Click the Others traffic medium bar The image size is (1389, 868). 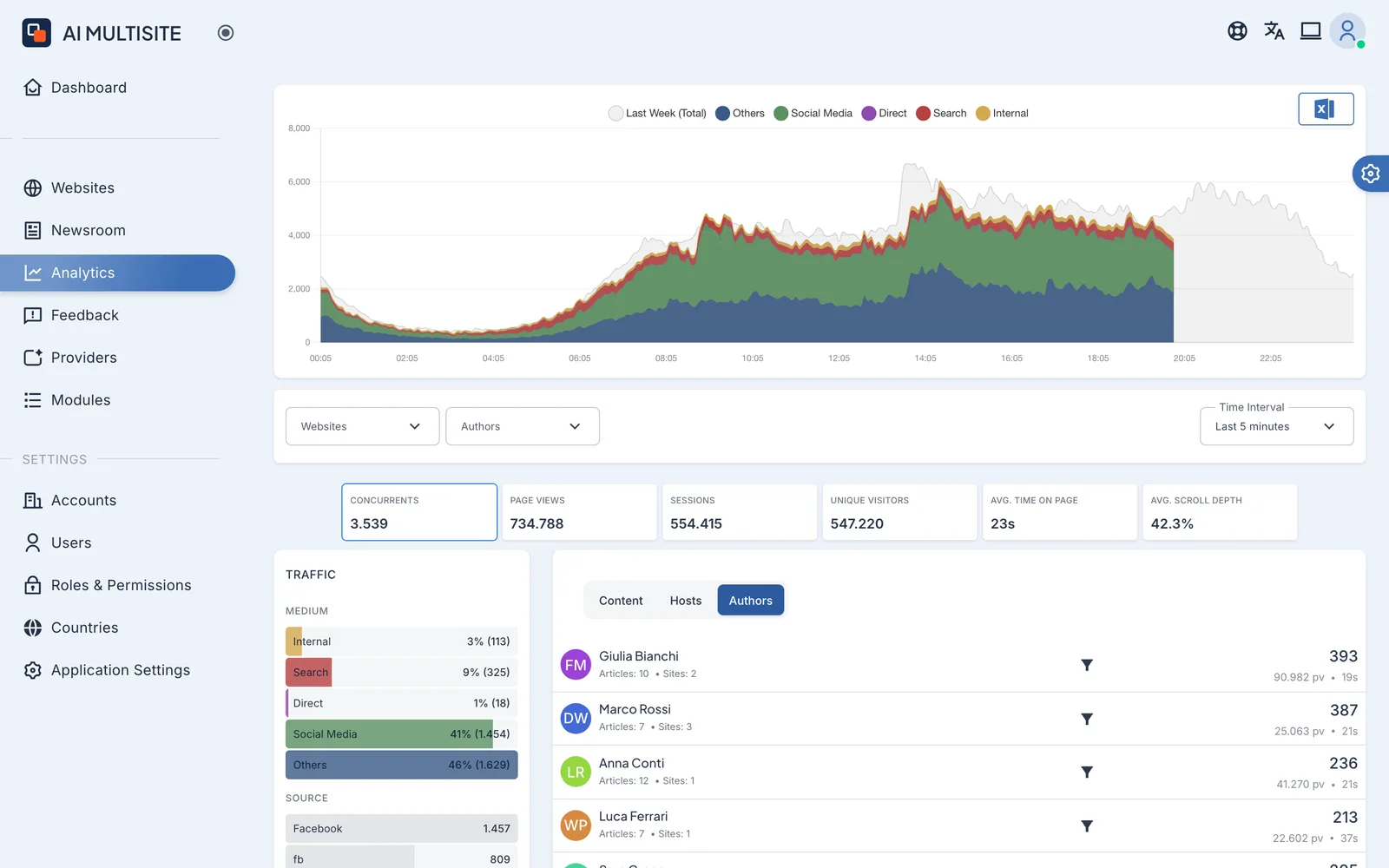(402, 765)
